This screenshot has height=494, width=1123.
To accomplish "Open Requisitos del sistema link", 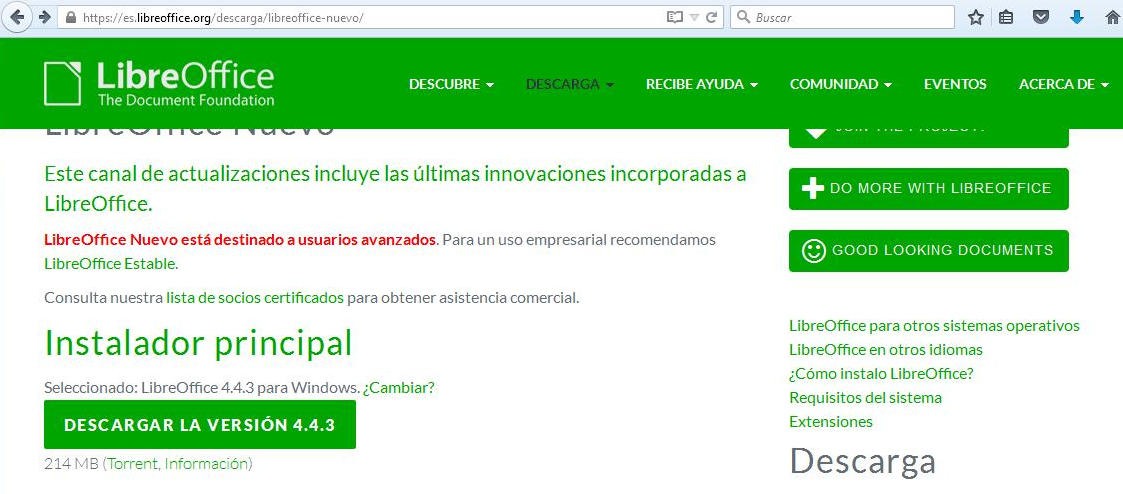I will tap(865, 397).
